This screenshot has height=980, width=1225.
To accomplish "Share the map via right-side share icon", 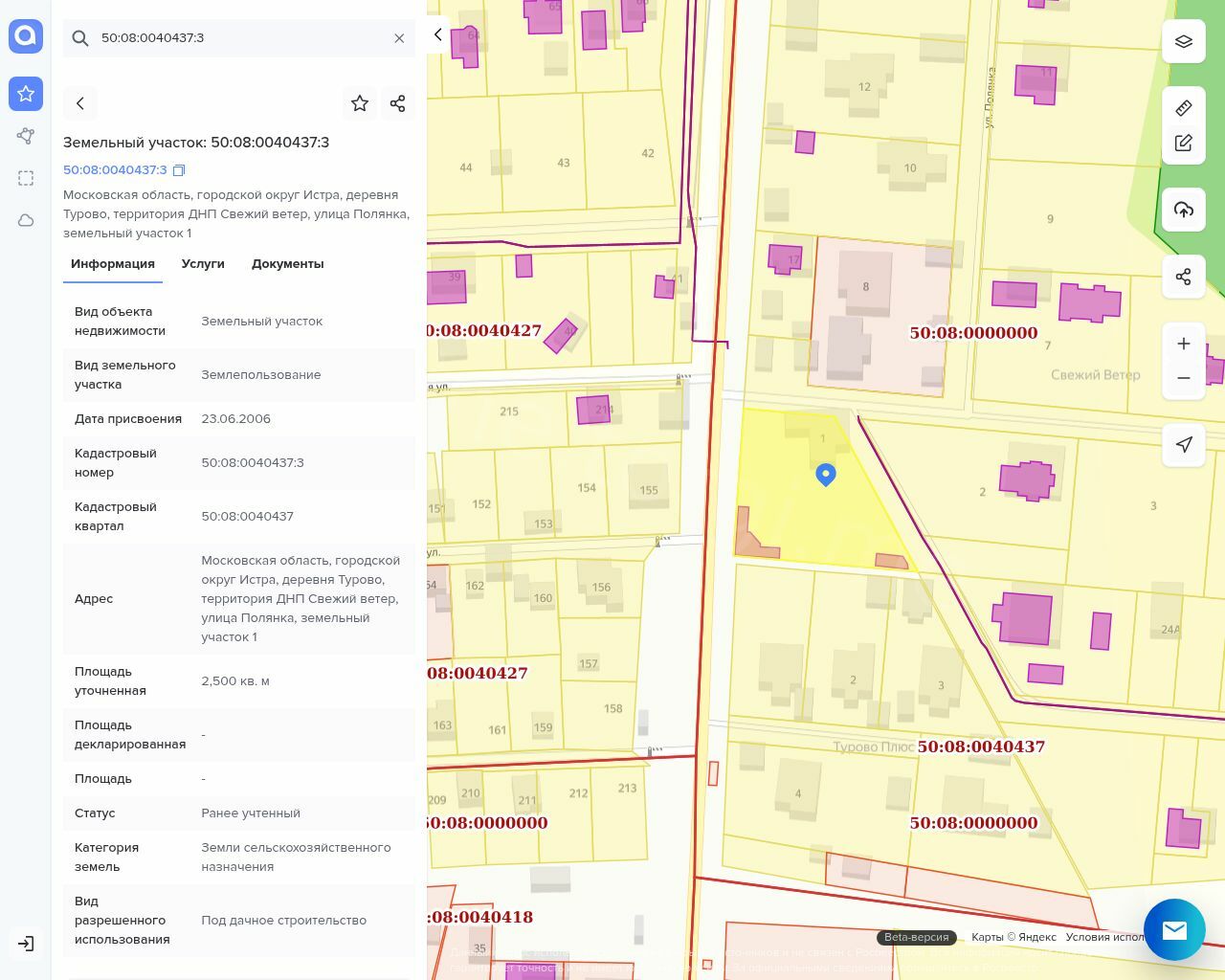I will [x=1184, y=277].
